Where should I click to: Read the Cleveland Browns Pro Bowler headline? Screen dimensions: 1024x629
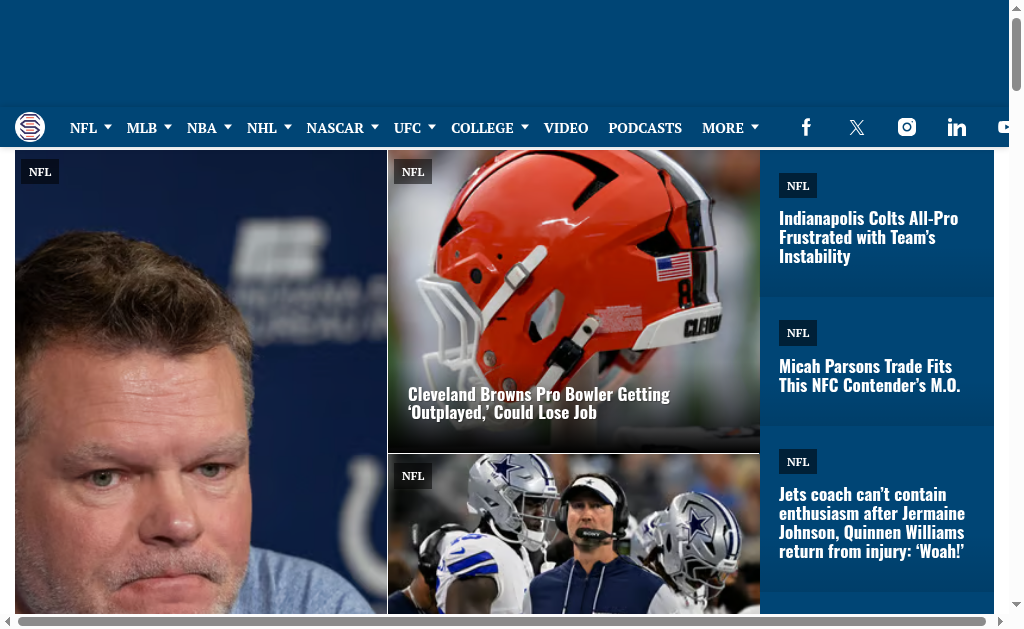click(539, 404)
